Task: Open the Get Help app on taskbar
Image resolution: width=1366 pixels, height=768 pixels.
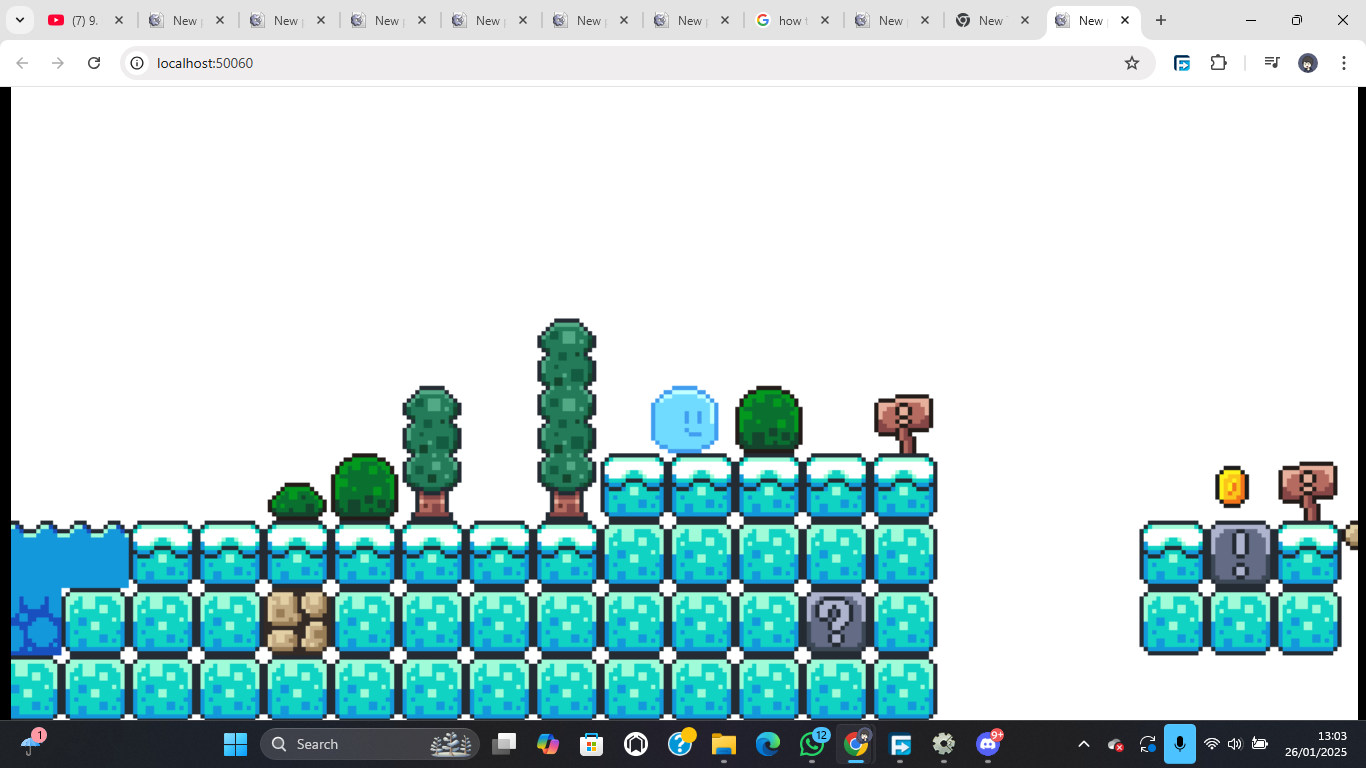Action: pyautogui.click(x=680, y=744)
